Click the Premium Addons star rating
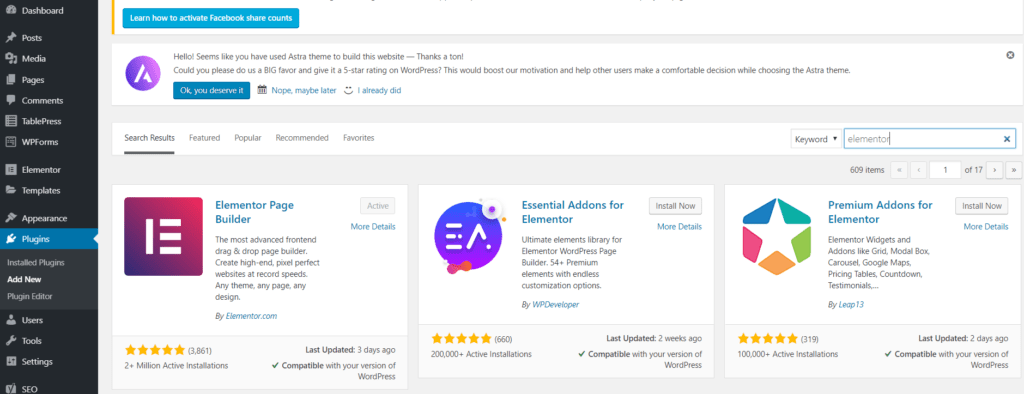Screen dimensions: 1024x394 pos(767,338)
